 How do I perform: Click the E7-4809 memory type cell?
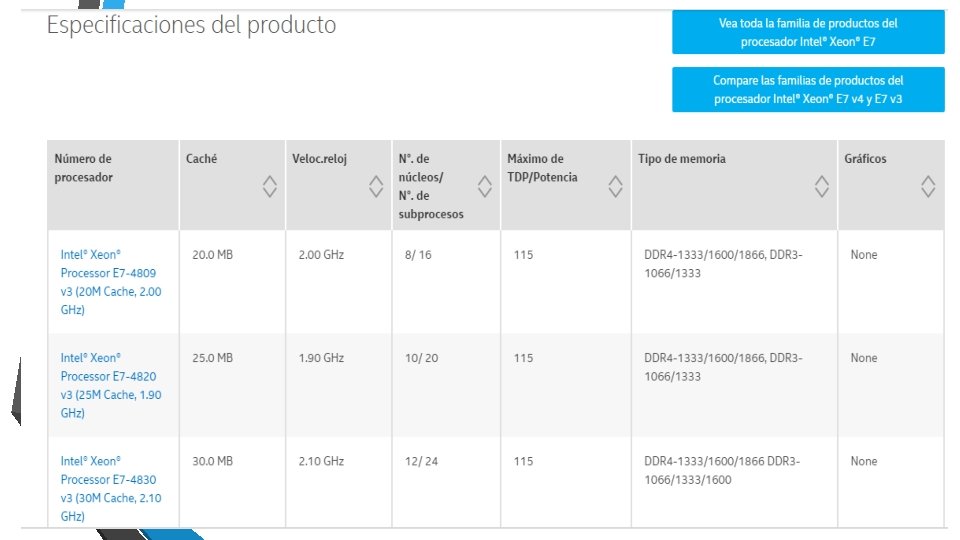click(723, 264)
